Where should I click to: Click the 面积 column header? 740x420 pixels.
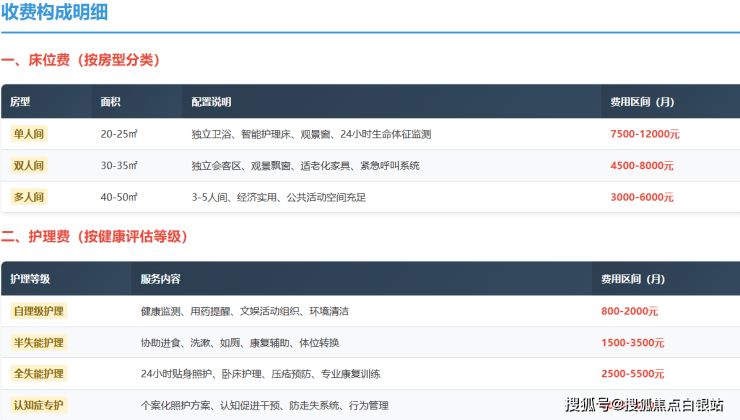pyautogui.click(x=110, y=102)
